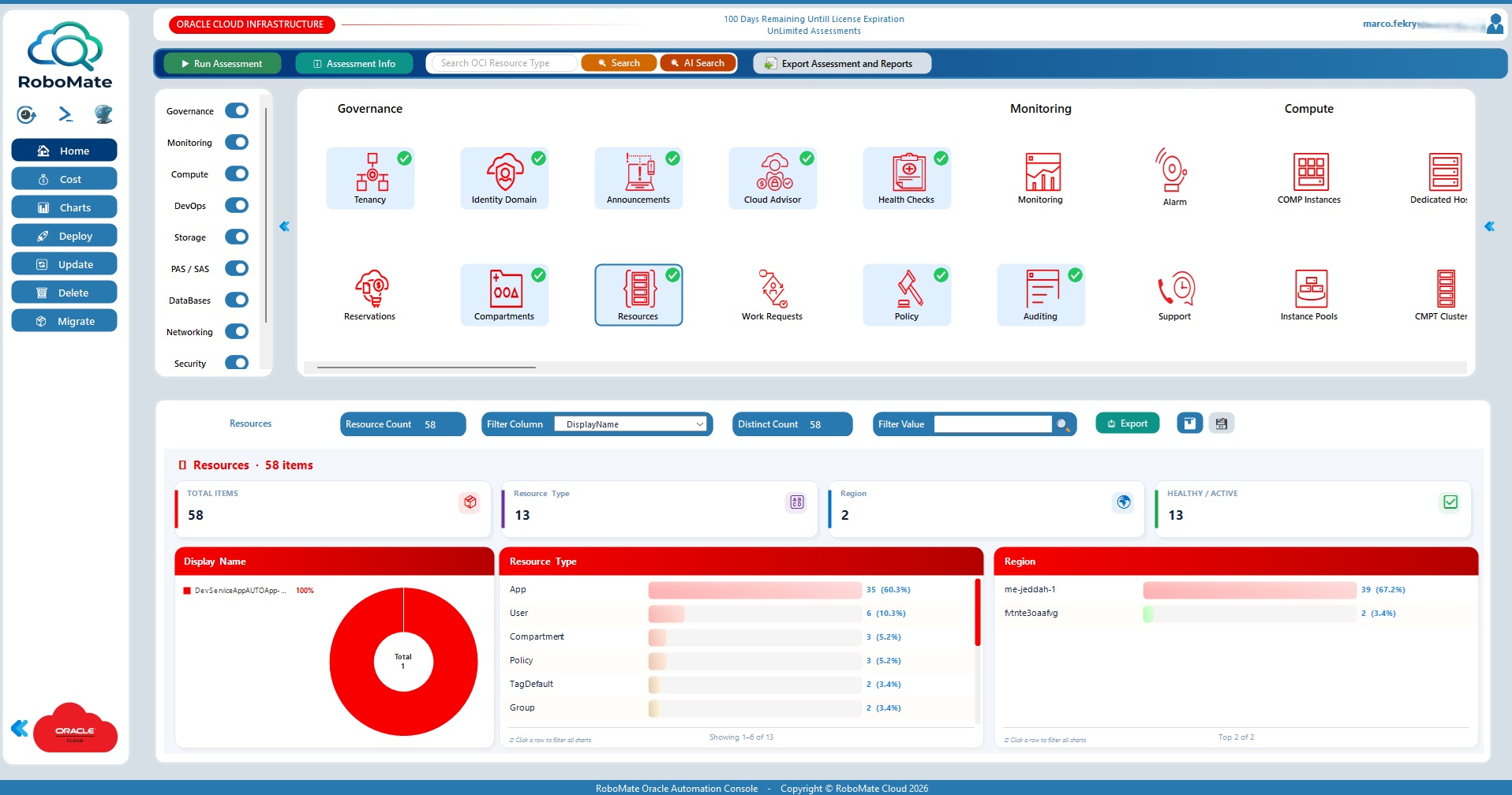Open the Delete menu

pos(64,293)
